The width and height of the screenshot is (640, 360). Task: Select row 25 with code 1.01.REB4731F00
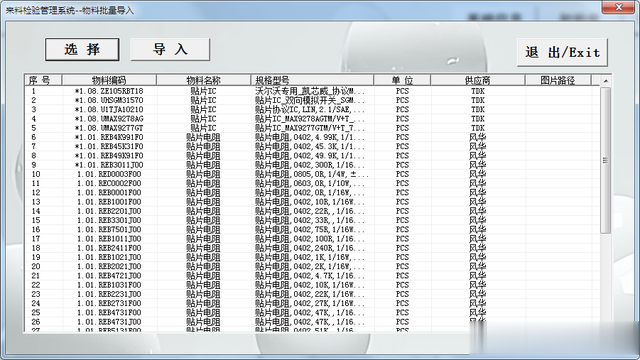pos(312,312)
